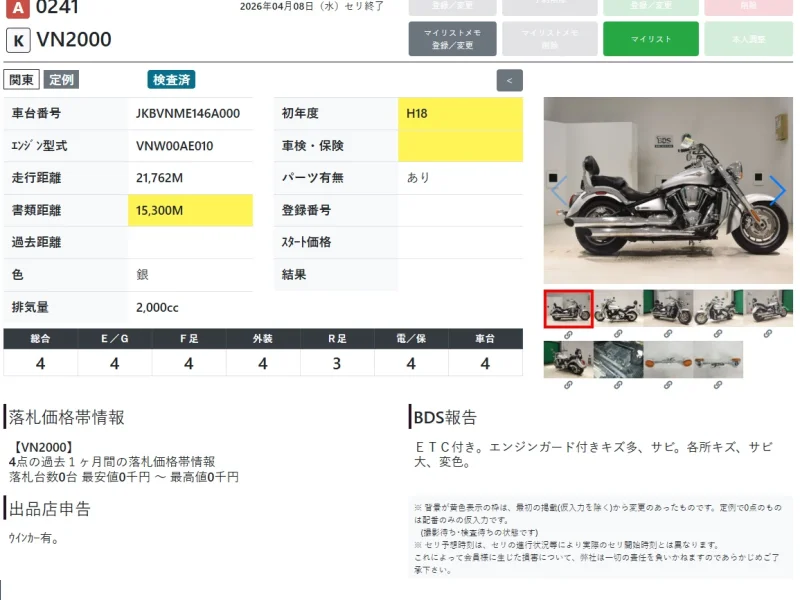The width and height of the screenshot is (800, 600).
Task: Click the yellow 15,300M document distance cell
Action: pos(190,210)
